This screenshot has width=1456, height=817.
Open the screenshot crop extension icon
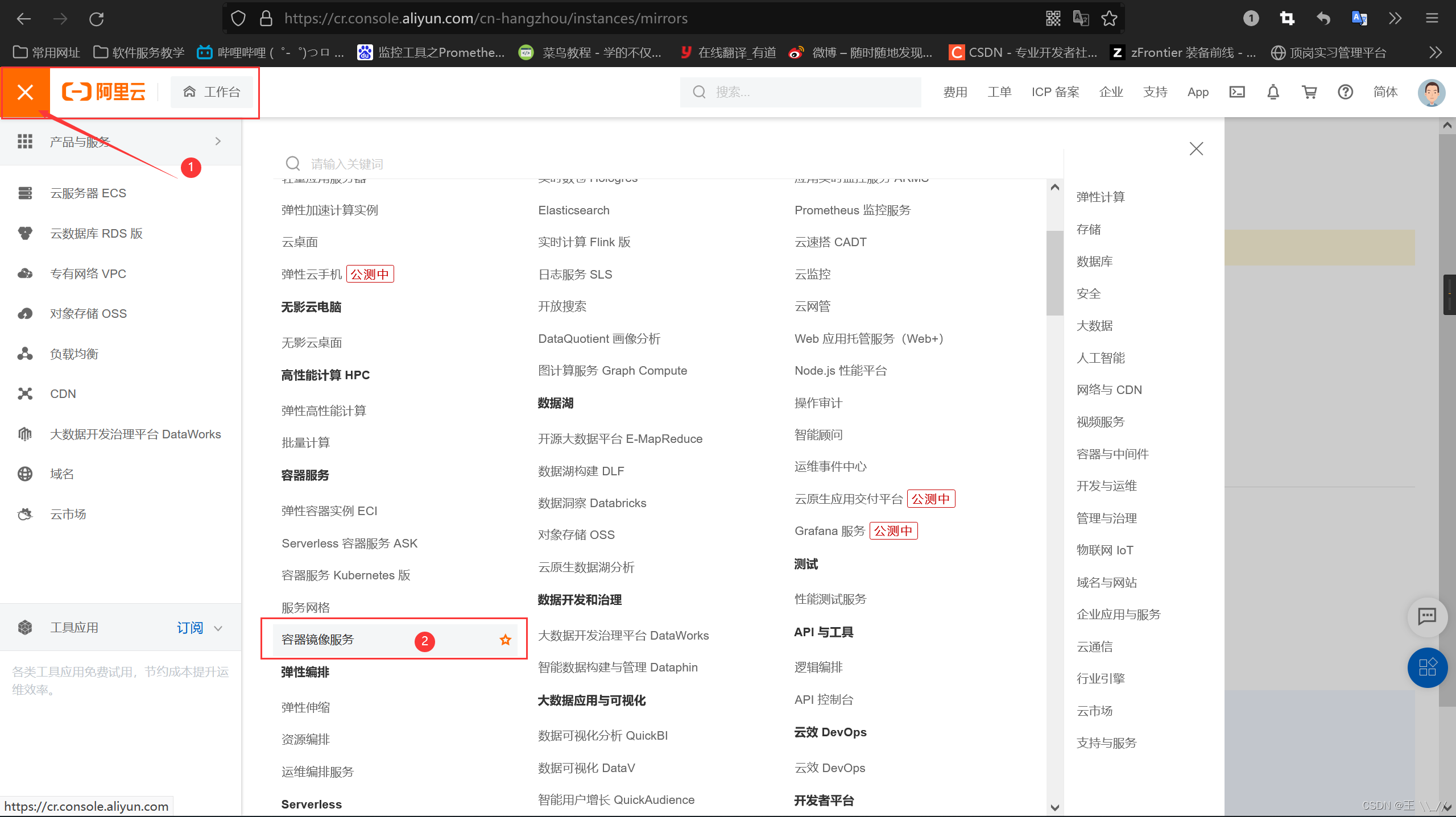(1287, 19)
